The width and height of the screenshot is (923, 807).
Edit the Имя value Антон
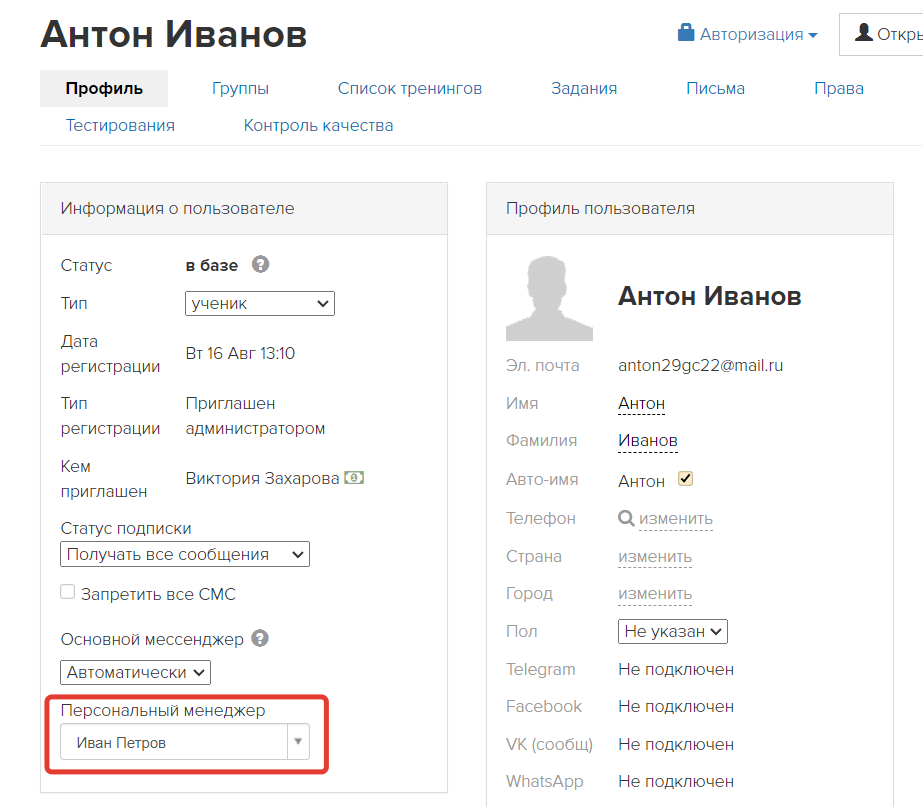pos(642,404)
